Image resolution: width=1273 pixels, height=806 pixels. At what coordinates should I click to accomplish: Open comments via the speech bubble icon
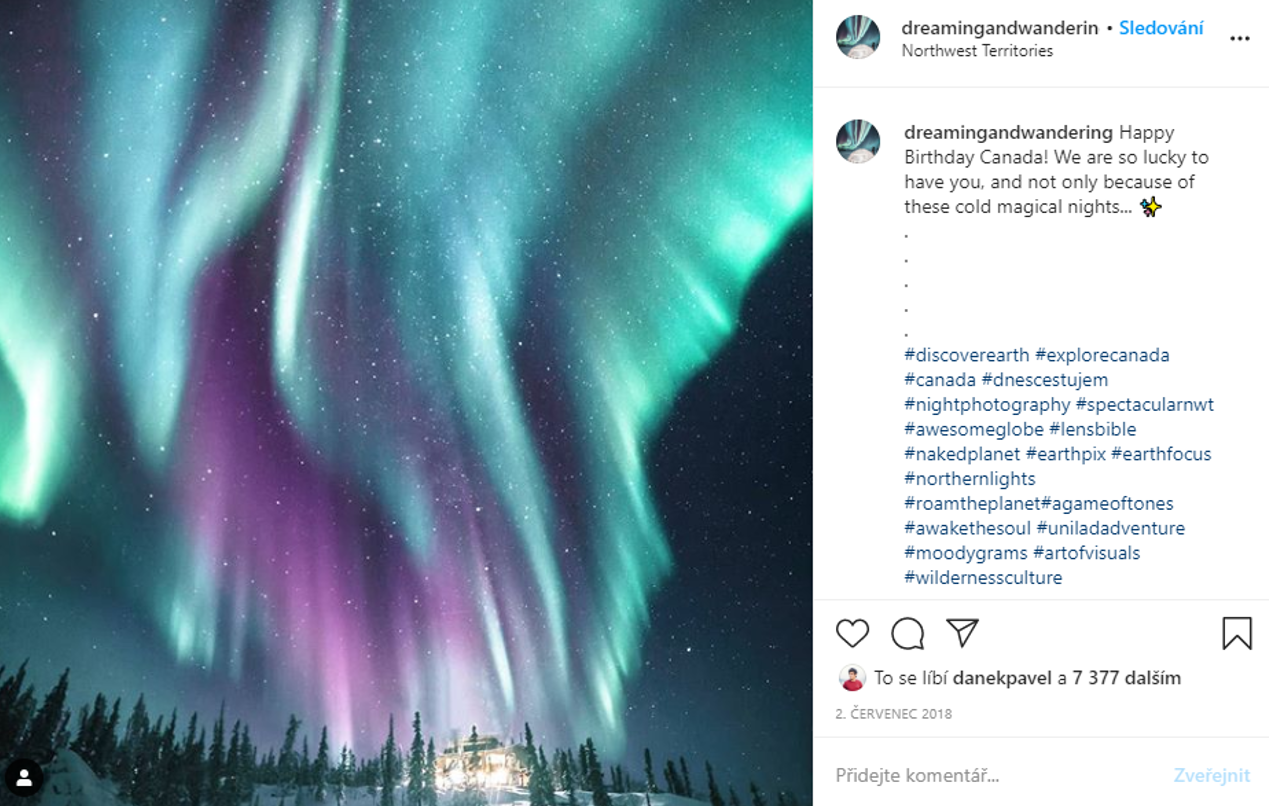[x=908, y=633]
